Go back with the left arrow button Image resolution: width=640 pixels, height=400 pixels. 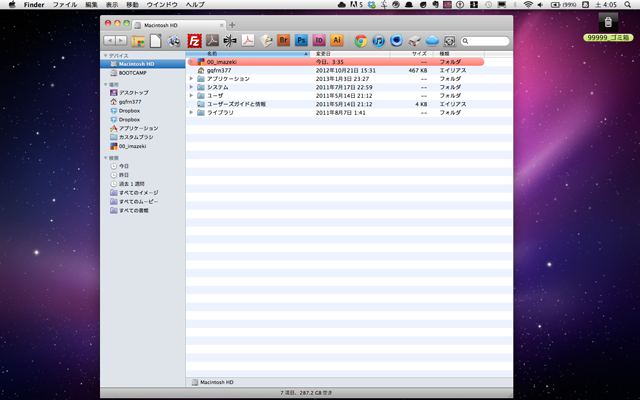point(109,41)
